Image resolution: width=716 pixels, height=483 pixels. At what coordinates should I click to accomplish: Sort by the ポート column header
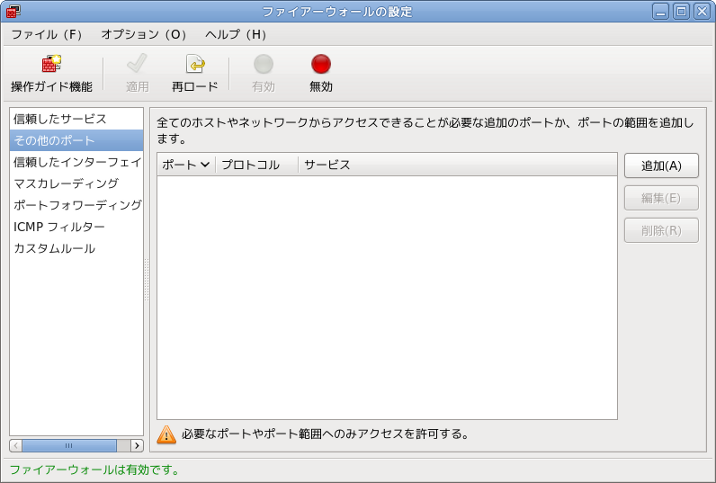tap(186, 165)
